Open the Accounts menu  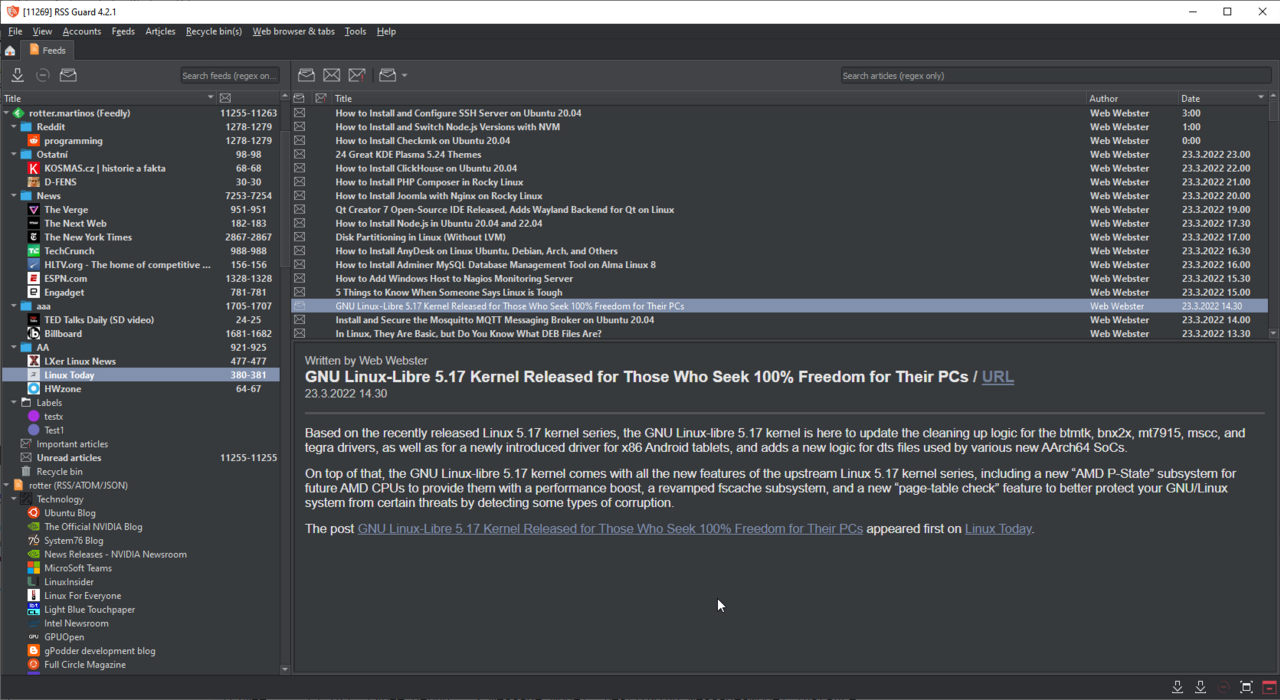tap(82, 31)
